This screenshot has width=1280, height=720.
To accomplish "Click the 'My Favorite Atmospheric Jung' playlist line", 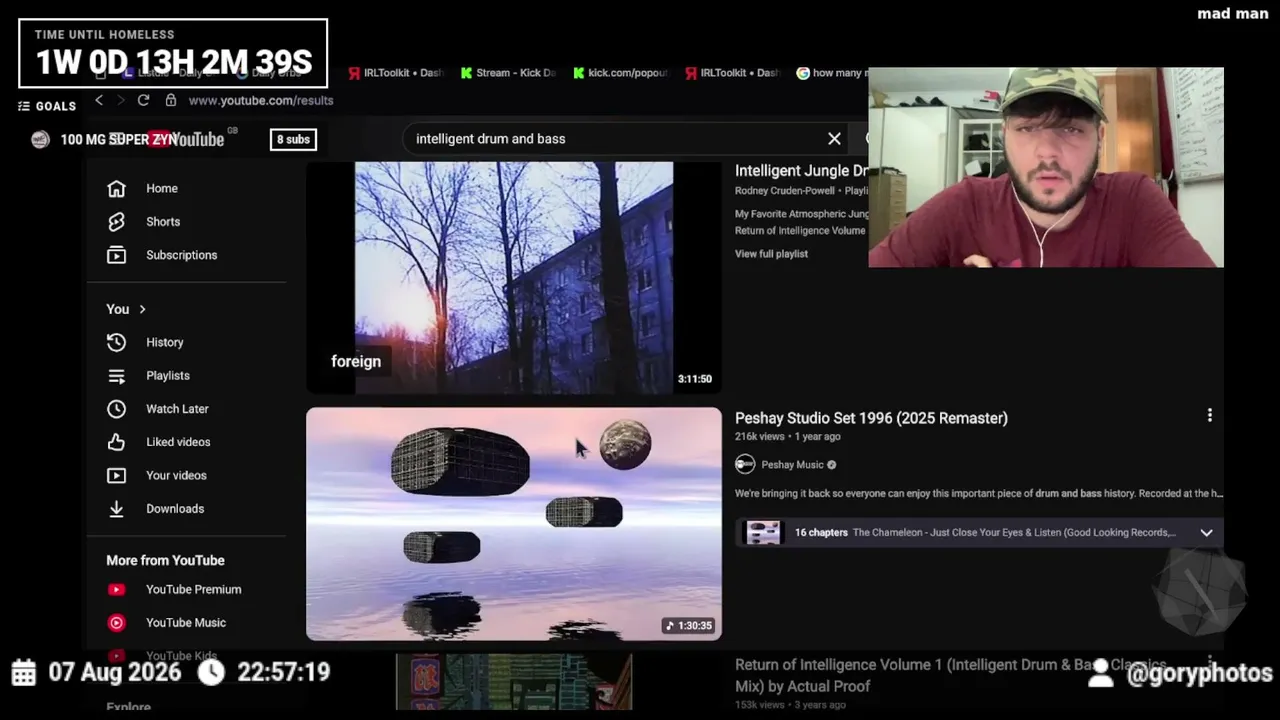I will click(x=801, y=214).
